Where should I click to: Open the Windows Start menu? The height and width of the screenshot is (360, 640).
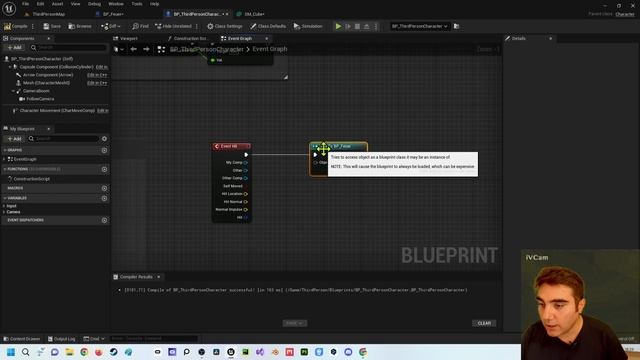(x=11, y=352)
